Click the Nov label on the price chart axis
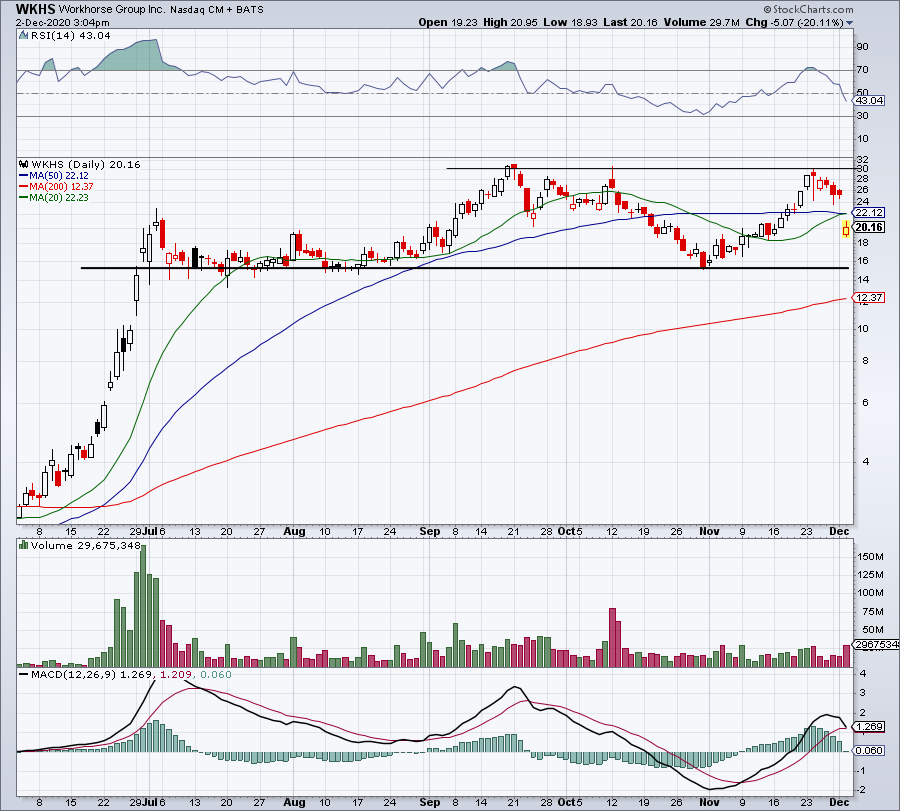The image size is (900, 811). point(709,531)
